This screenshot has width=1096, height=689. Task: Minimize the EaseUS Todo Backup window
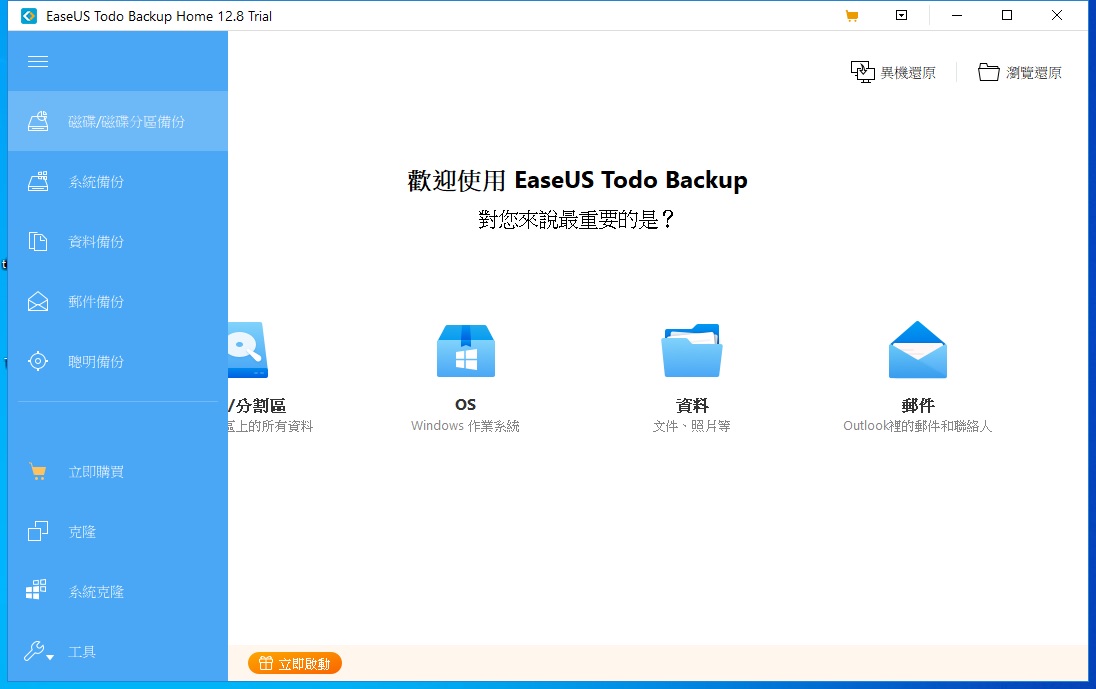(x=957, y=15)
